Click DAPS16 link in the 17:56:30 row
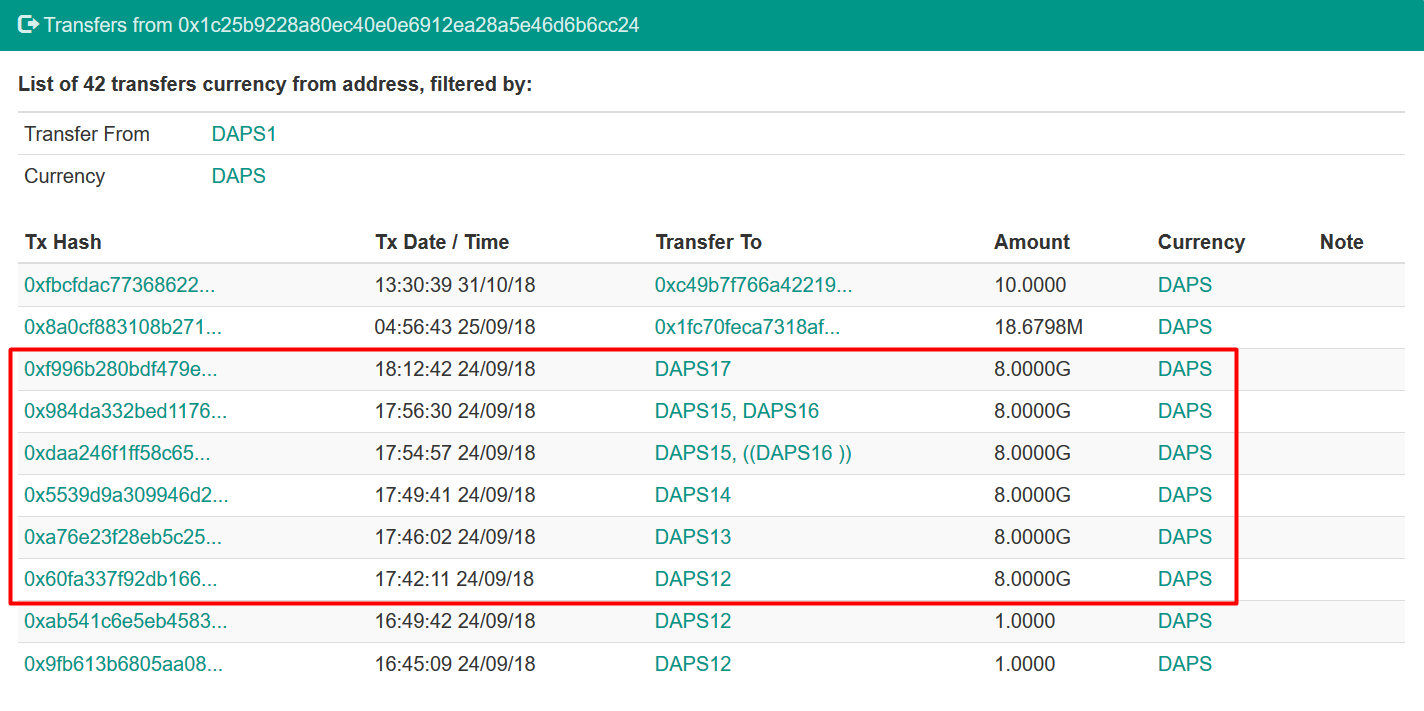The width and height of the screenshot is (1424, 711). point(781,411)
